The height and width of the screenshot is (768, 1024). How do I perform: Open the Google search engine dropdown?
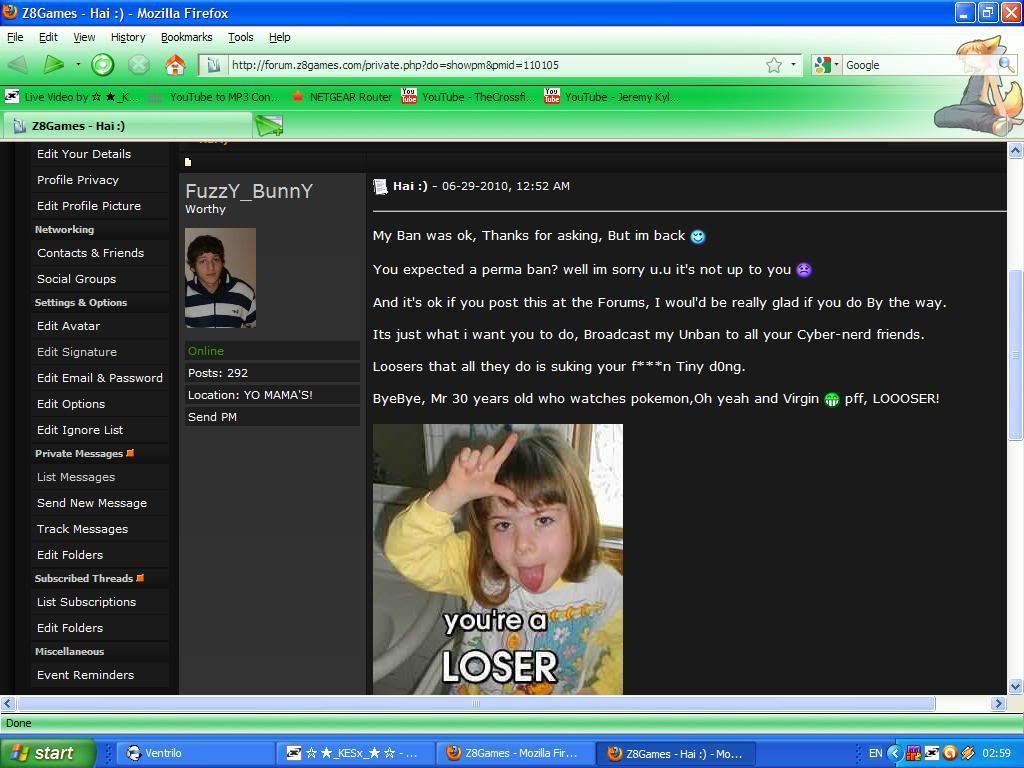[x=827, y=65]
